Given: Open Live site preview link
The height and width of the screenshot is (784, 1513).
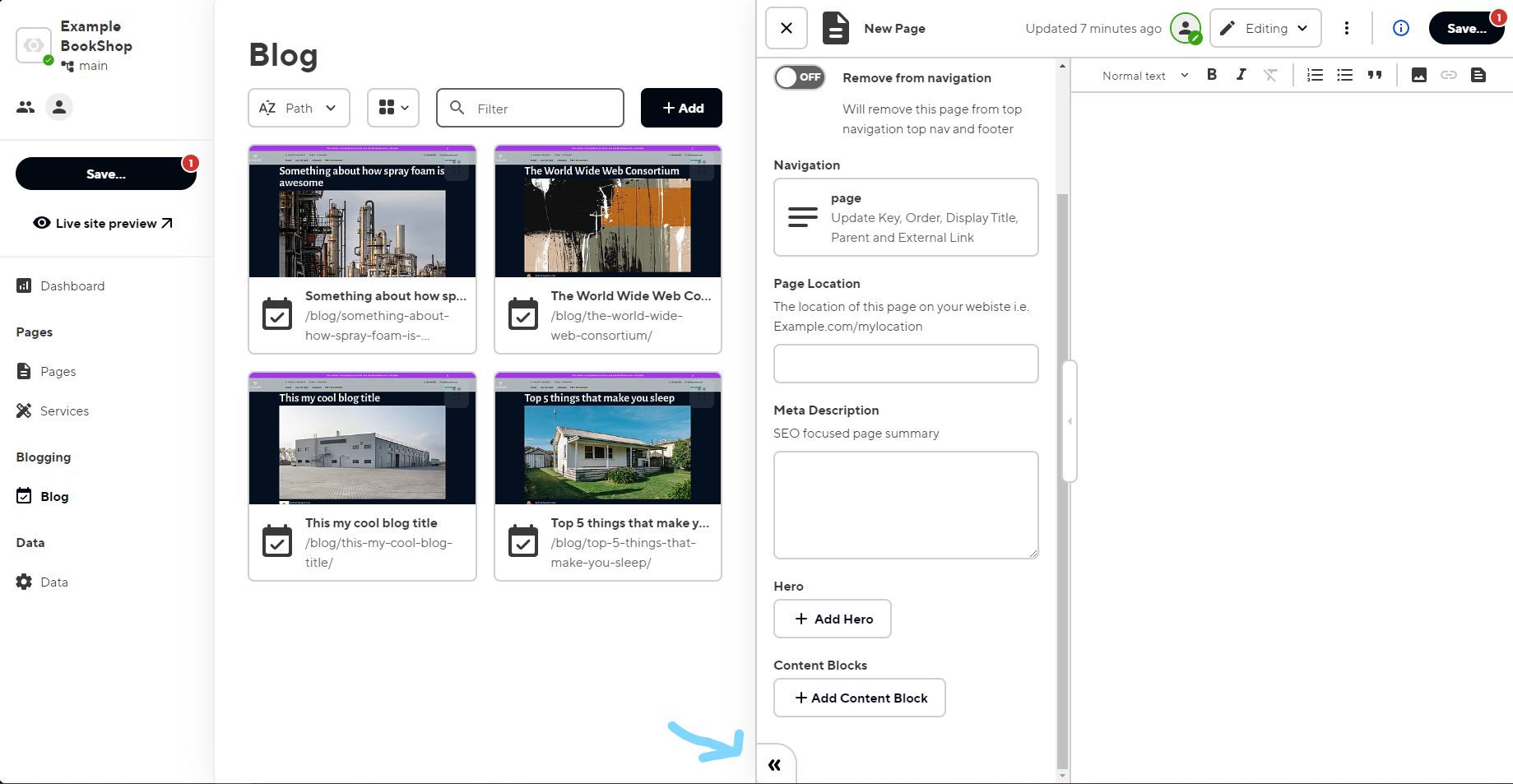Looking at the screenshot, I should point(104,223).
